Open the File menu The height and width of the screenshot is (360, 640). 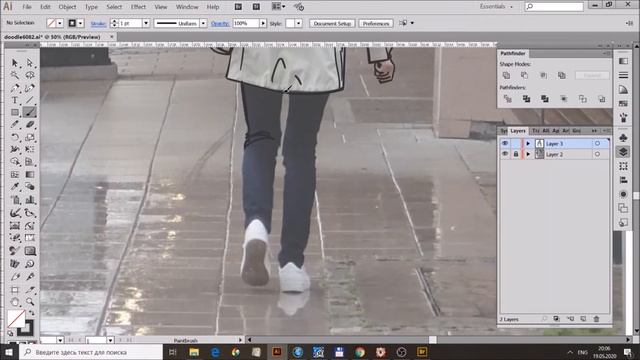click(27, 7)
